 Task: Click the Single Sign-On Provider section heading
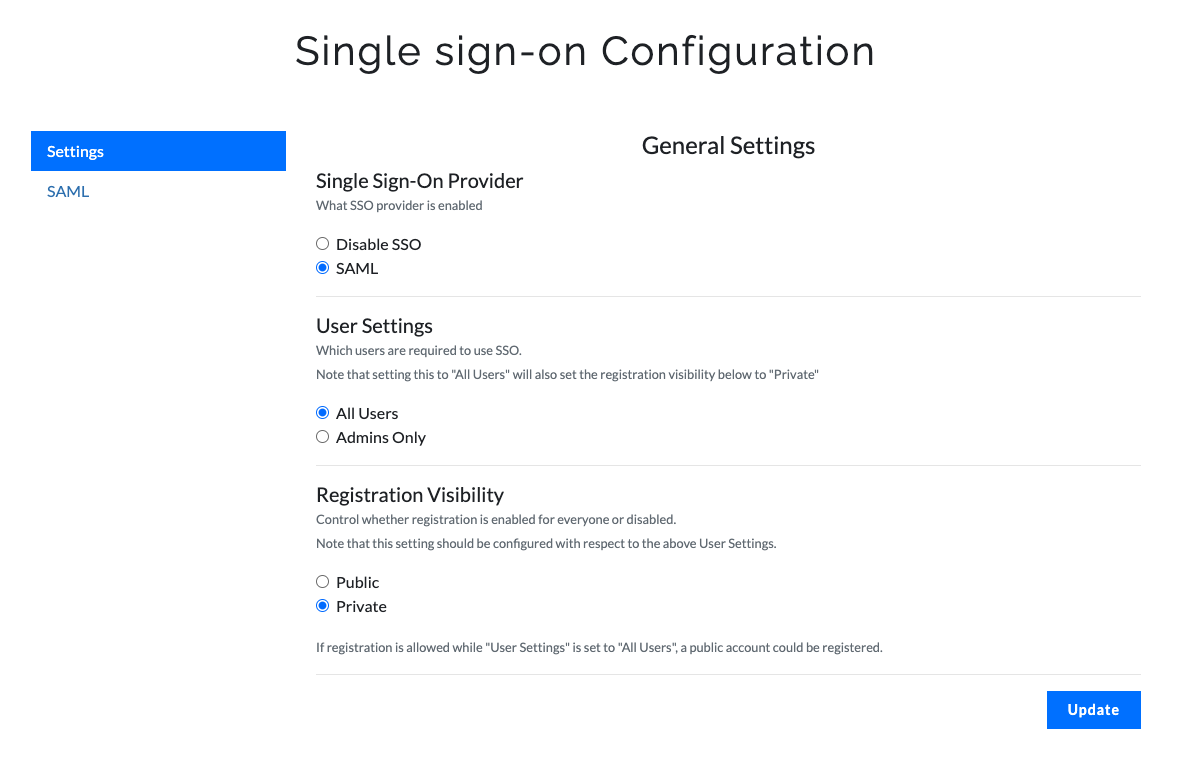tap(419, 181)
